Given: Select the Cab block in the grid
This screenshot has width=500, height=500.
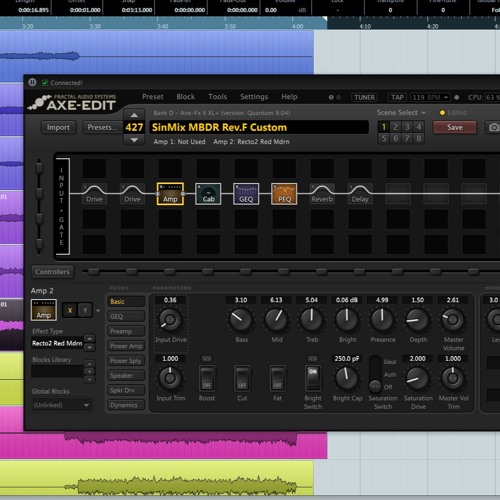Looking at the screenshot, I should click(208, 194).
